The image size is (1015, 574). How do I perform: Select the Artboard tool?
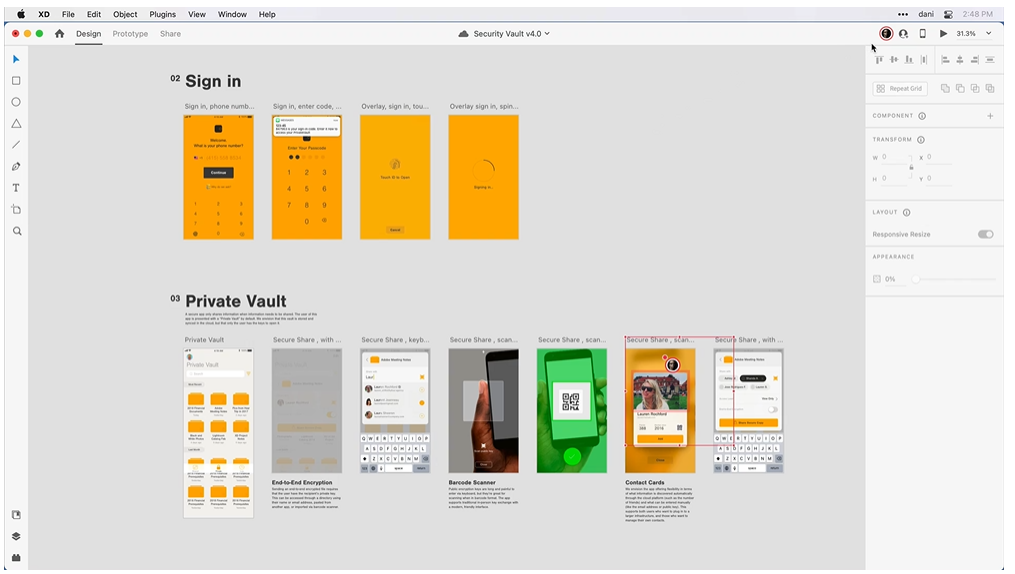(x=16, y=210)
